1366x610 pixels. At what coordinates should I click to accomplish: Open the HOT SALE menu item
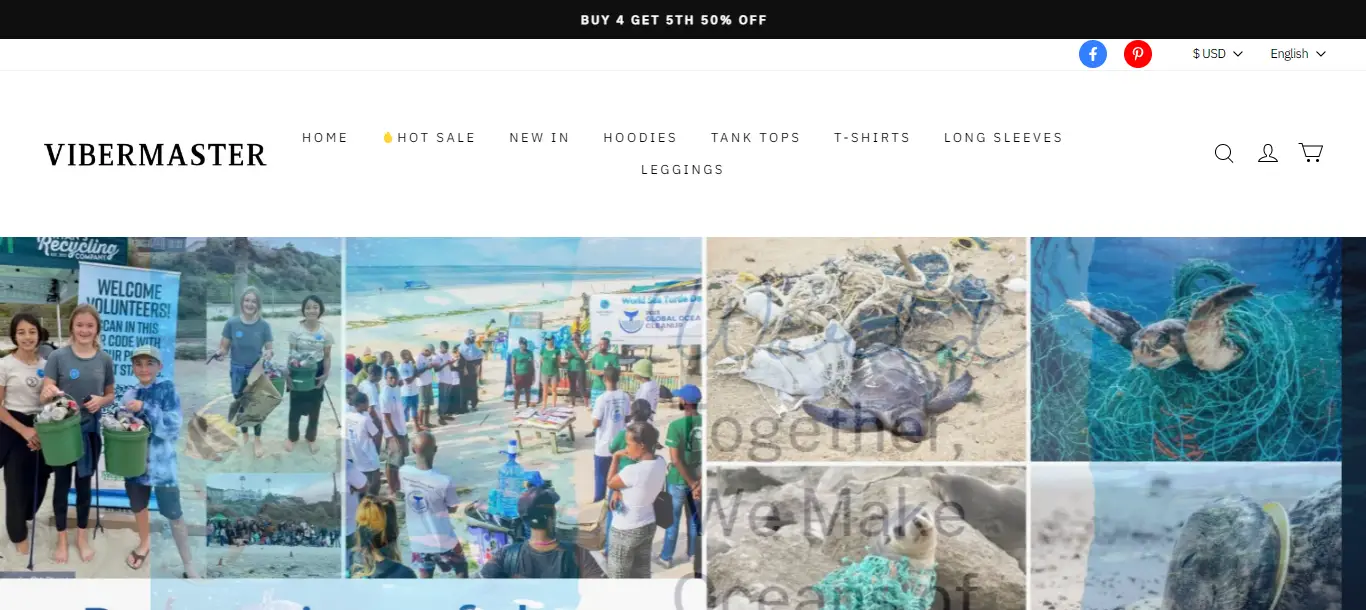(x=429, y=138)
